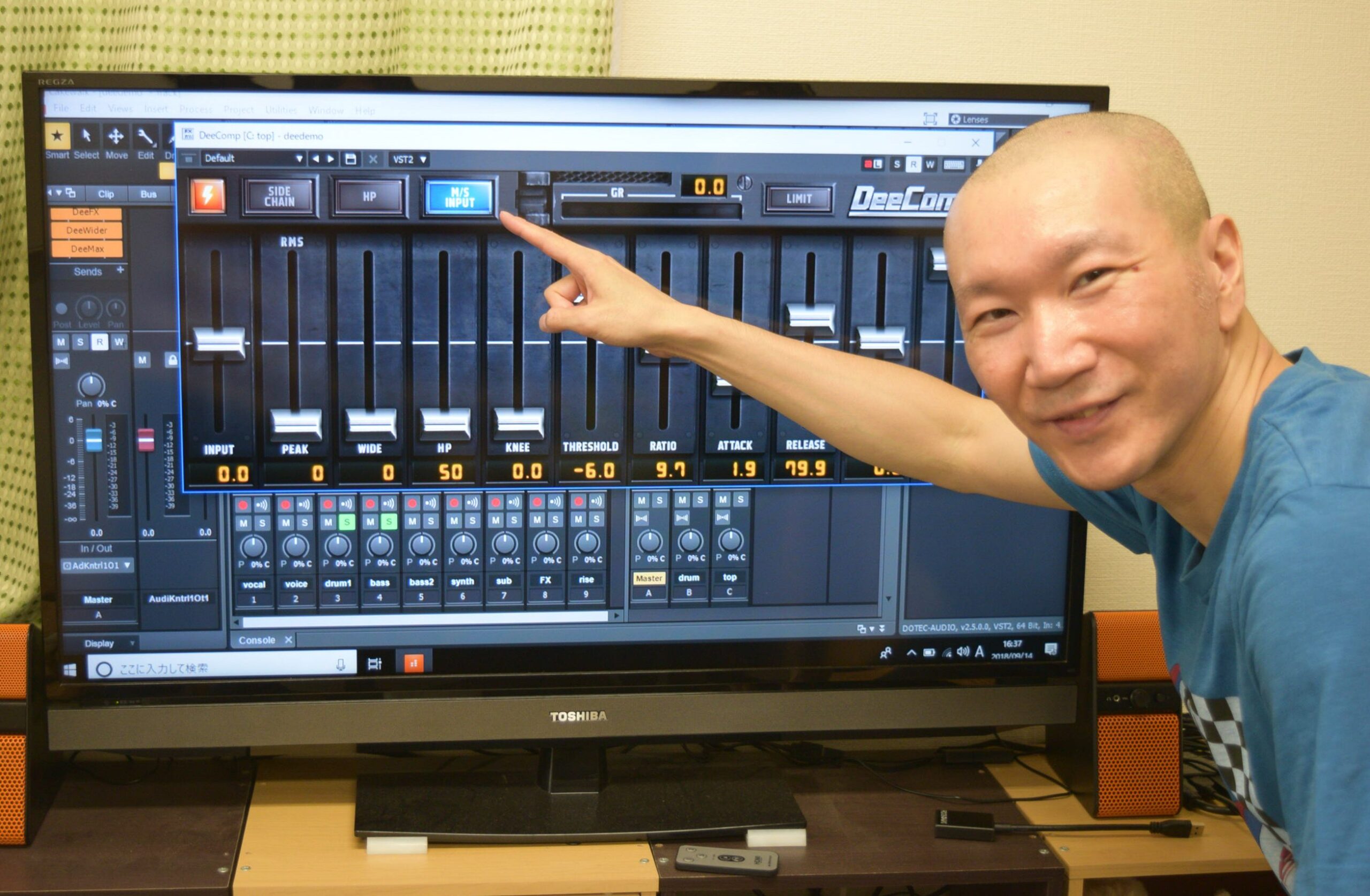
Task: Mute the Master bus
Action: [641, 500]
